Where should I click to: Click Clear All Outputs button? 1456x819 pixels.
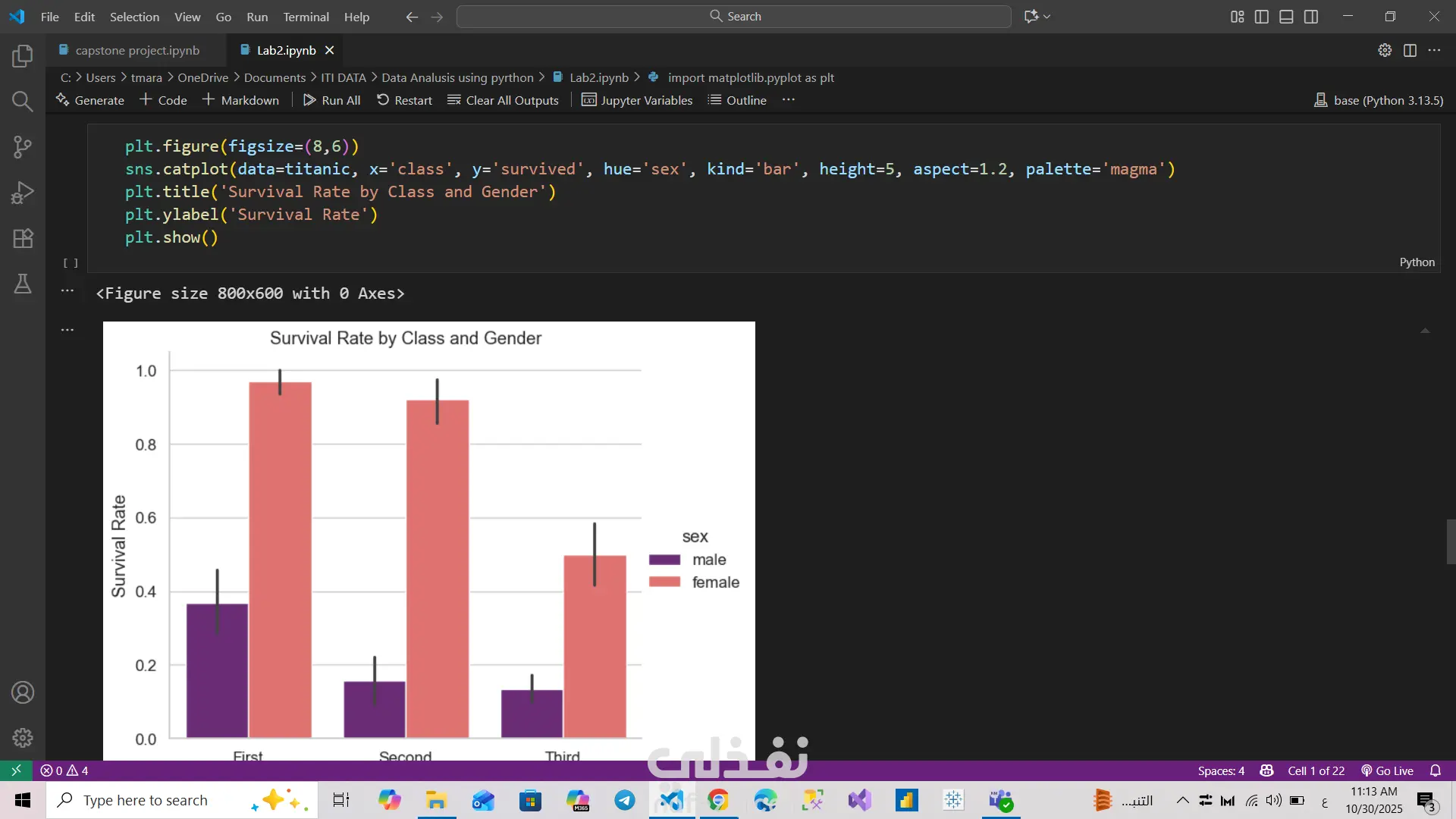coord(503,100)
